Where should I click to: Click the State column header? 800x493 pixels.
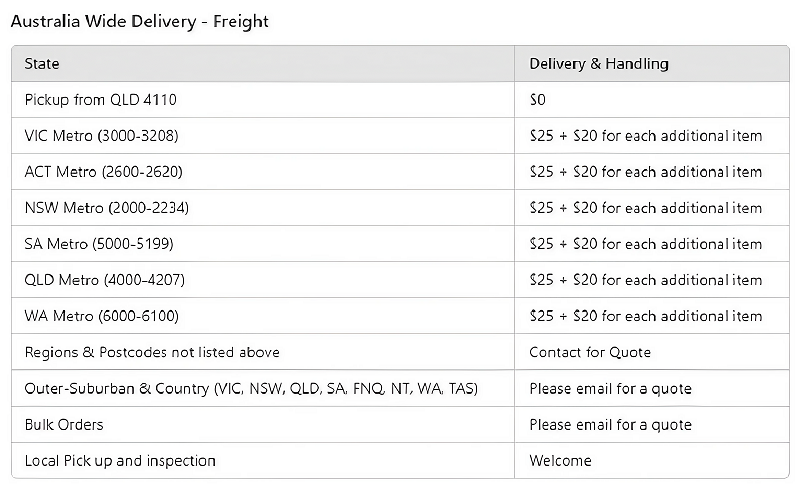pos(42,64)
